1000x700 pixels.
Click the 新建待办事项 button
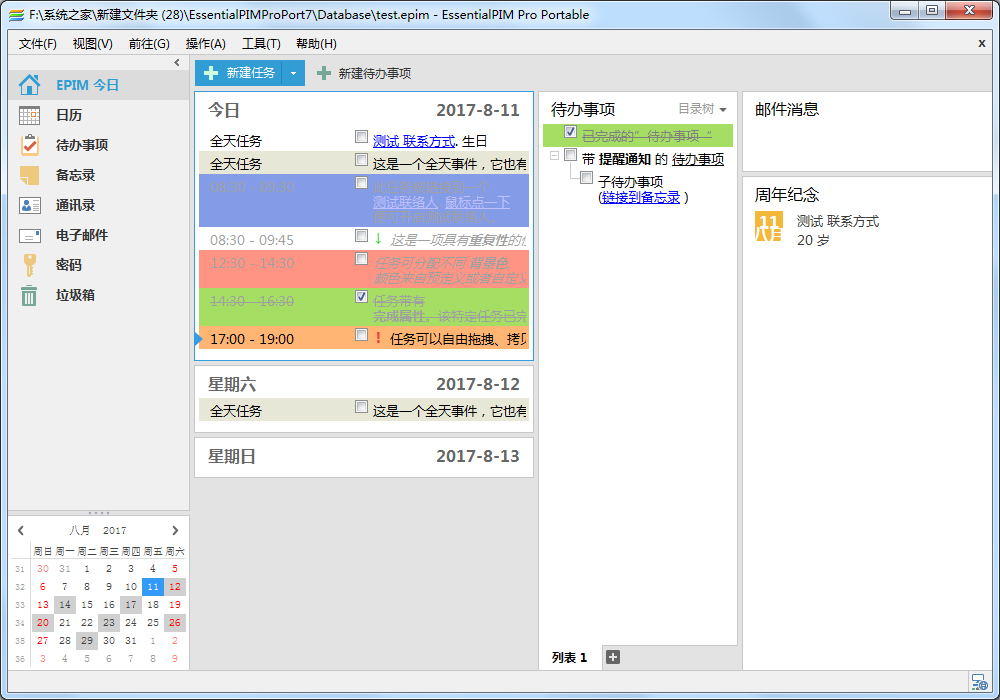click(x=364, y=73)
